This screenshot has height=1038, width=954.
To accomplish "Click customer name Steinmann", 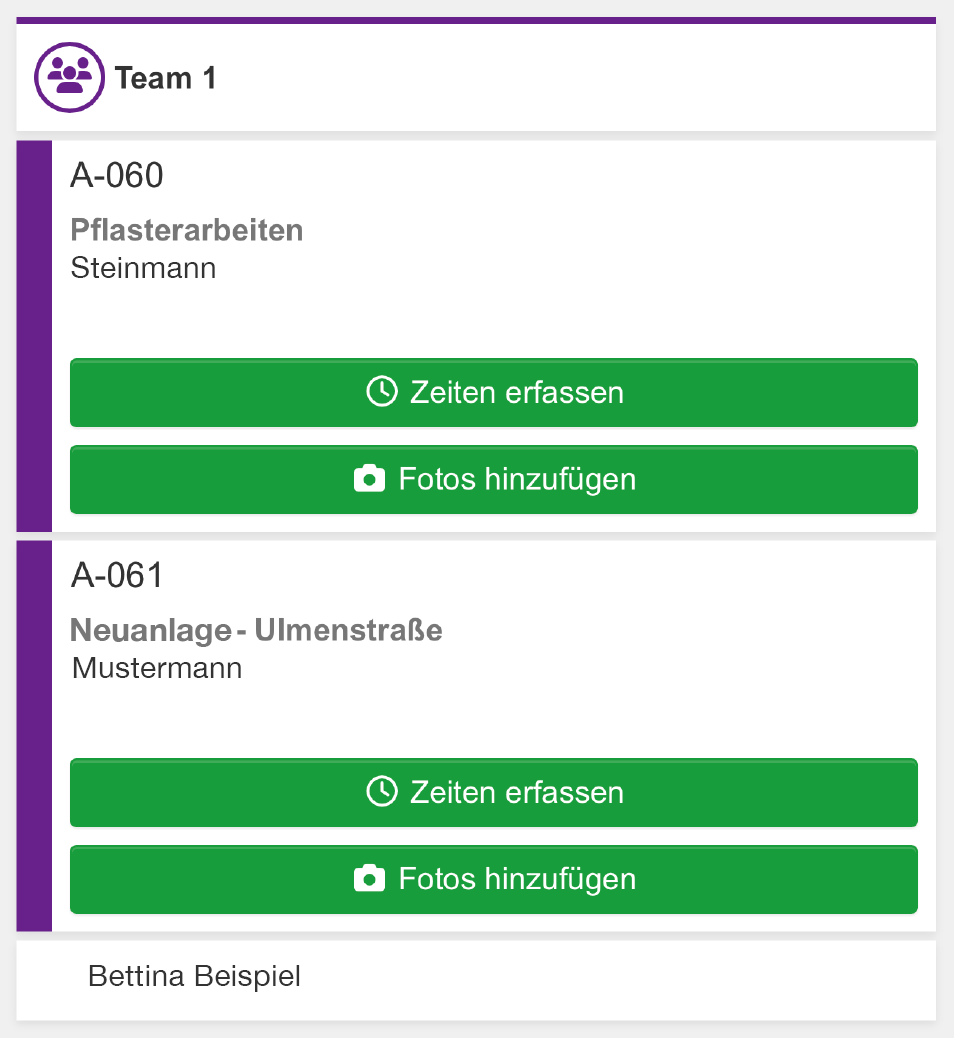I will click(144, 268).
